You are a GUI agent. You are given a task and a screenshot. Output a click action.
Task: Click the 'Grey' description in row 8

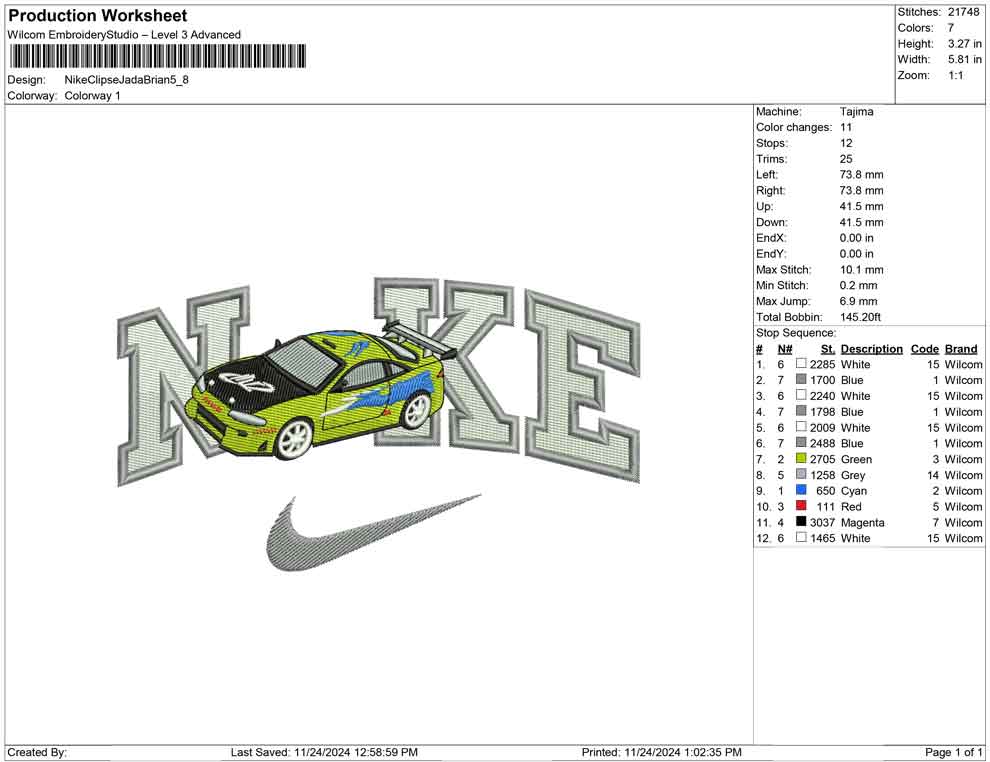[853, 475]
